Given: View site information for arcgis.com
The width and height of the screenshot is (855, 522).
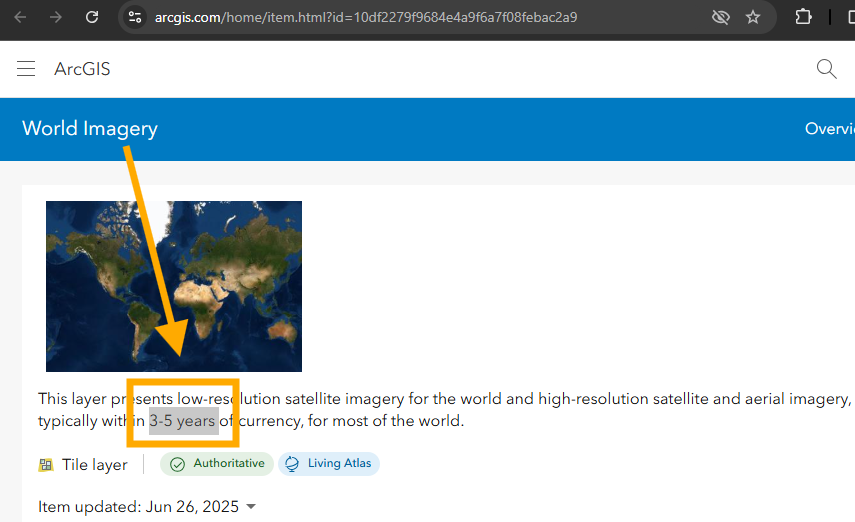Looking at the screenshot, I should tap(135, 17).
